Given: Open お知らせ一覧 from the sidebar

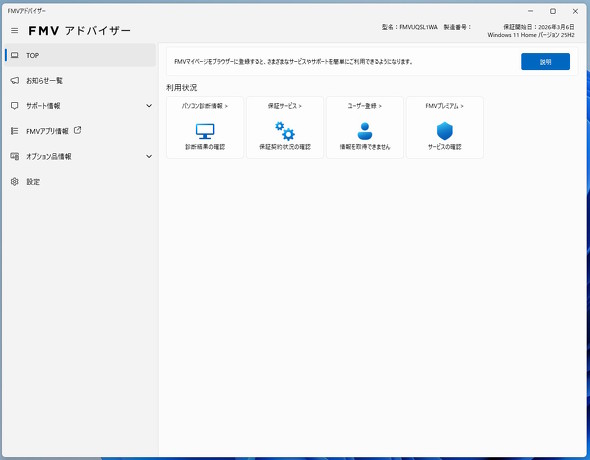Looking at the screenshot, I should pyautogui.click(x=80, y=80).
